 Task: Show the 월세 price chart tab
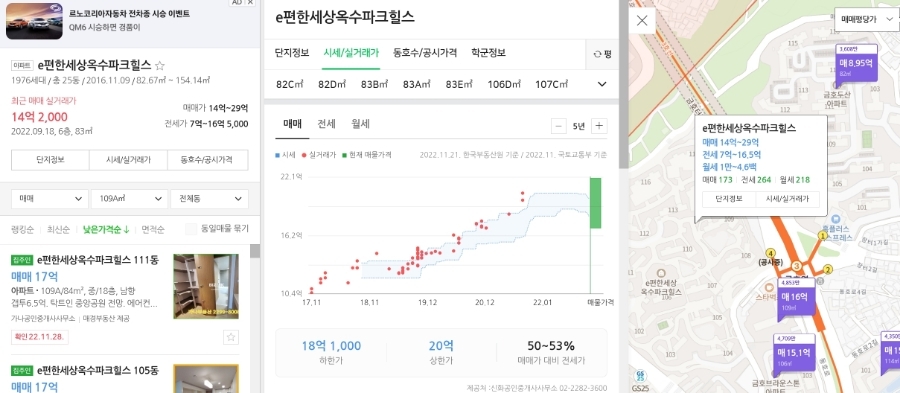click(360, 124)
